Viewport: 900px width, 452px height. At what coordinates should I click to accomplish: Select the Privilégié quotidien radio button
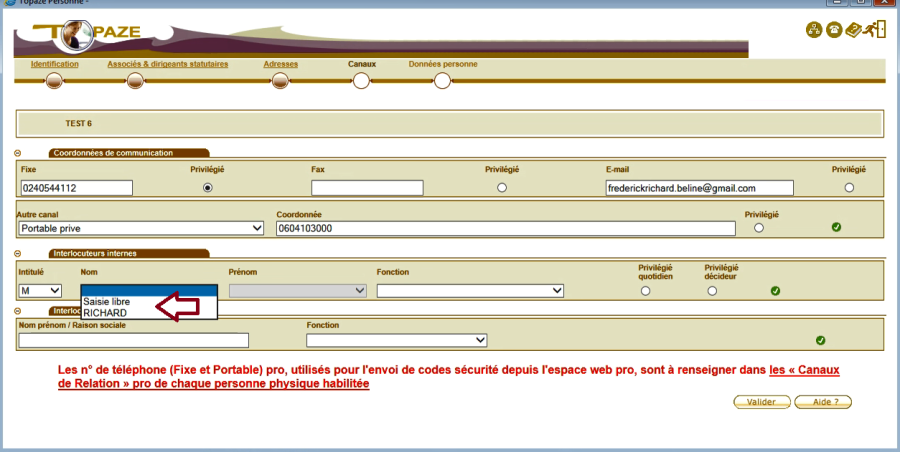[x=645, y=291]
